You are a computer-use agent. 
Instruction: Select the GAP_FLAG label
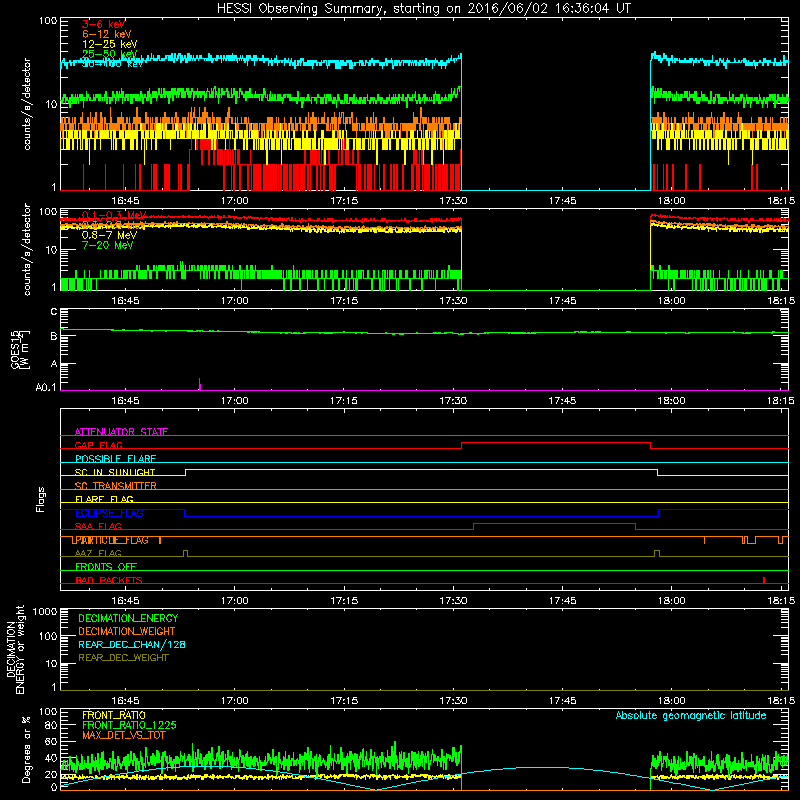coord(98,445)
